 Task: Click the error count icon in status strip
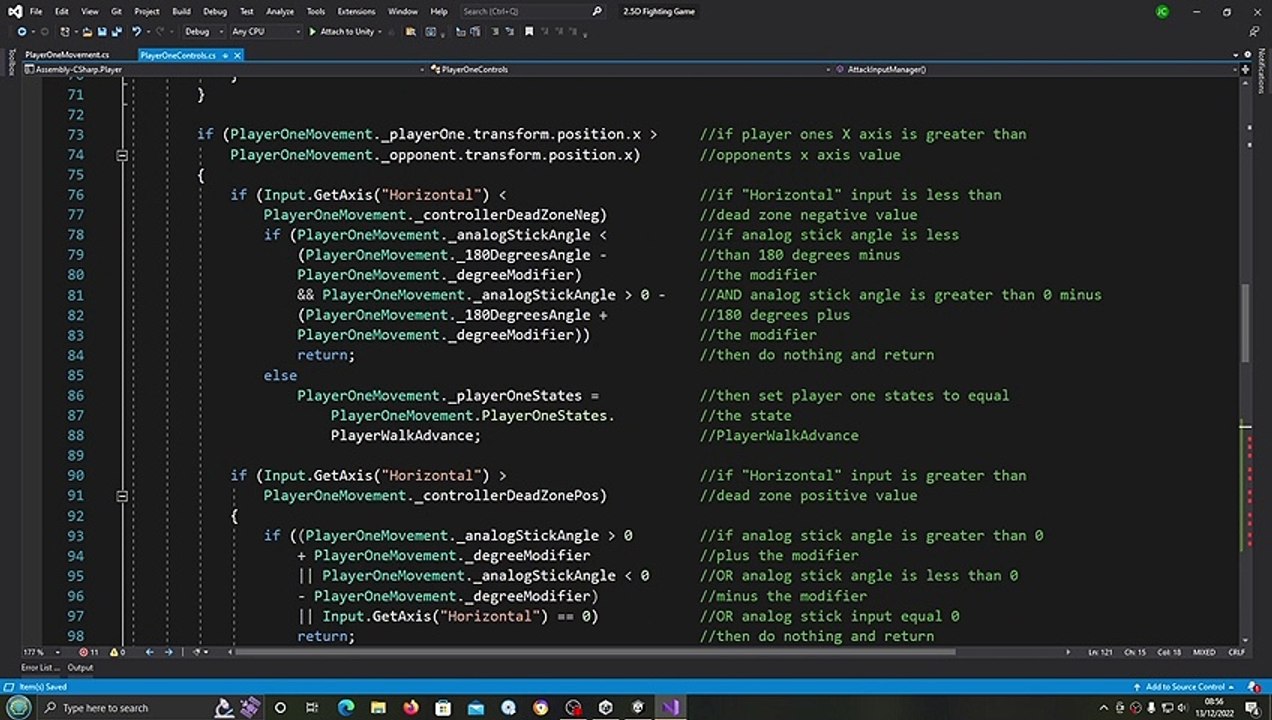(x=83, y=652)
